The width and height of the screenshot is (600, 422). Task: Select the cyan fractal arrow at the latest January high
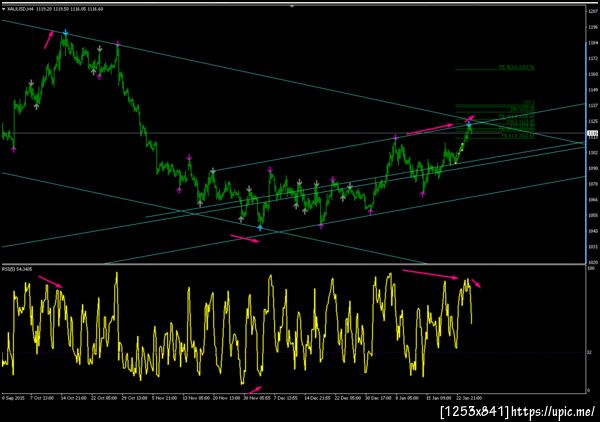(x=469, y=124)
